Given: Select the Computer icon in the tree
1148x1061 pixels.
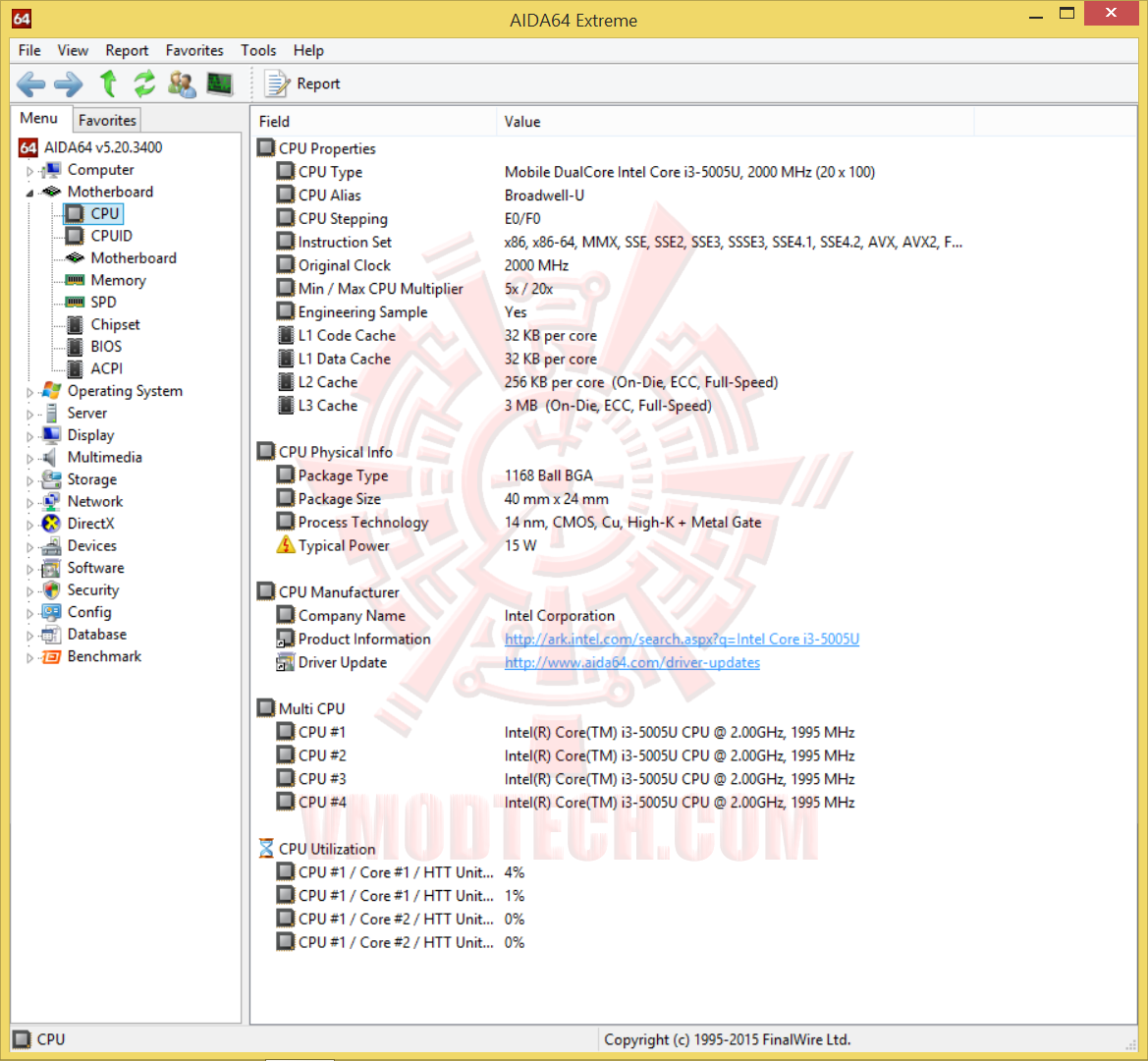Looking at the screenshot, I should pyautogui.click(x=51, y=170).
